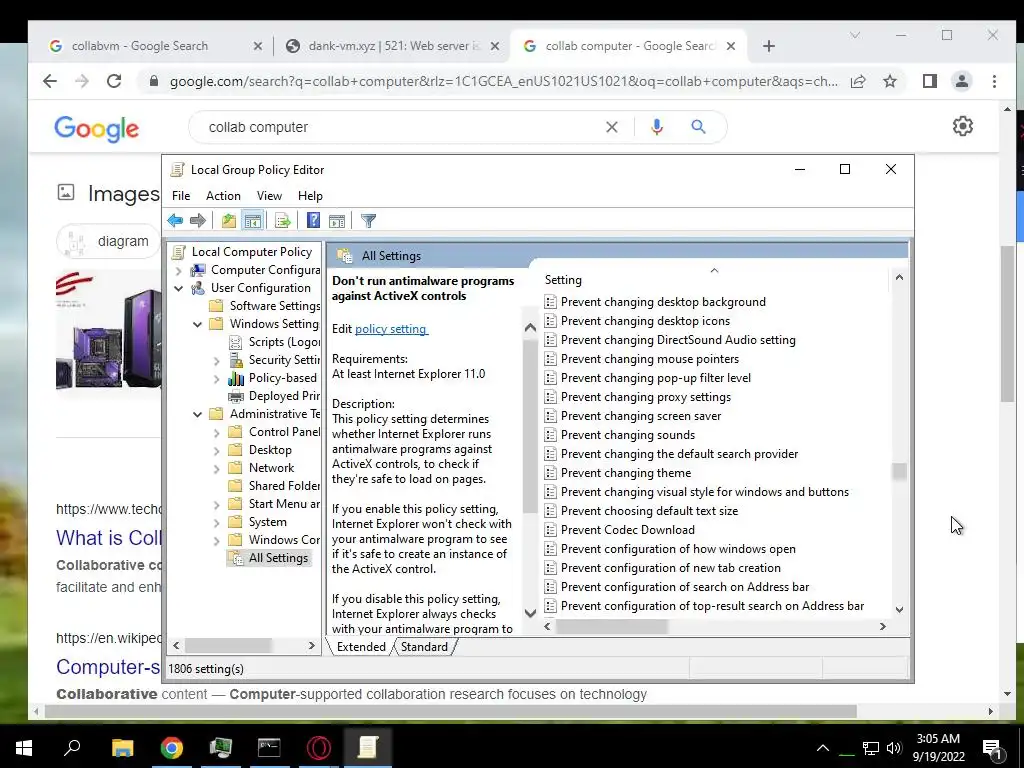Reload the Chrome page
1024x768 pixels.
tap(114, 81)
